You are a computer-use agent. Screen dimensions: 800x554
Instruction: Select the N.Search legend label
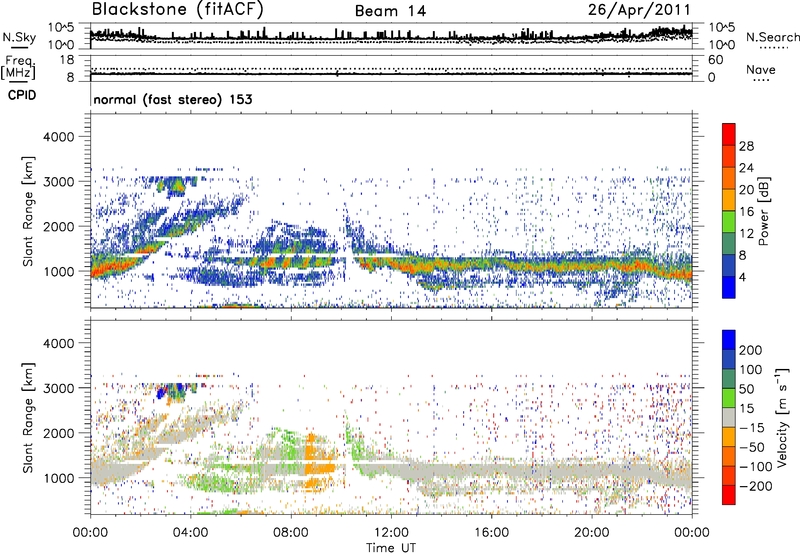(x=772, y=37)
